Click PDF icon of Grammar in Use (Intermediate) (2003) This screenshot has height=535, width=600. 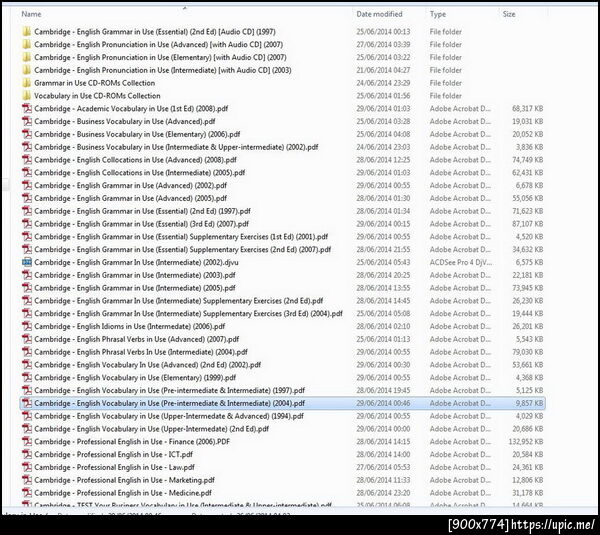pyautogui.click(x=27, y=275)
